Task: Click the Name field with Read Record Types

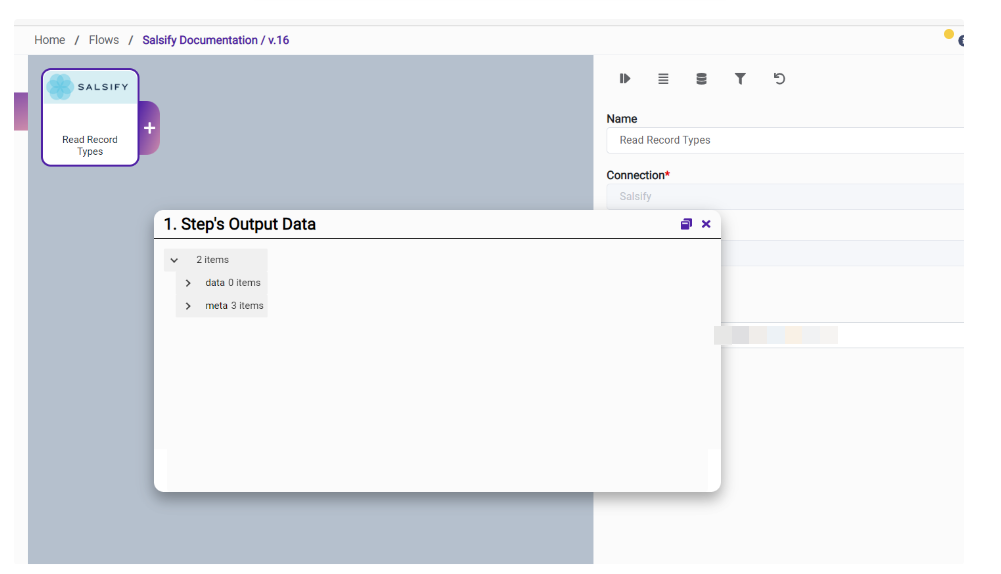Action: click(784, 141)
